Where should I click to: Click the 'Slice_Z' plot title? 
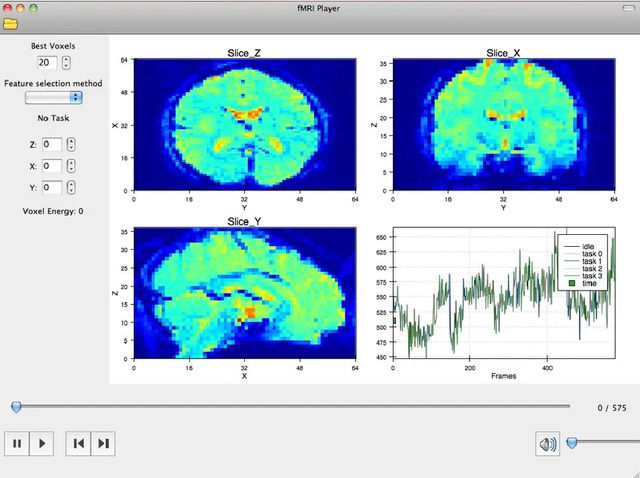point(244,53)
